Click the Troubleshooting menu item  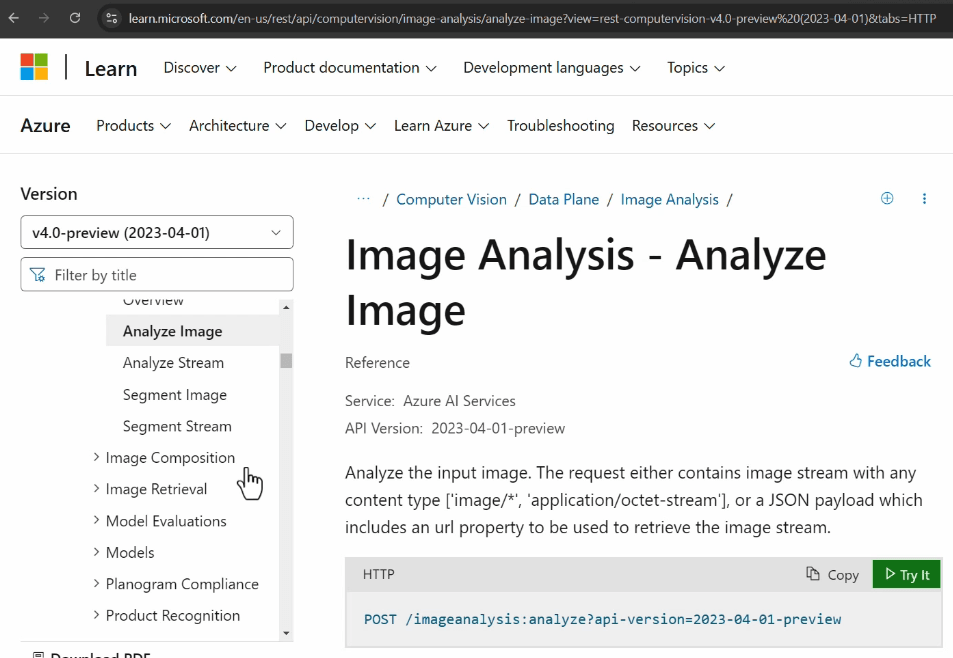560,126
